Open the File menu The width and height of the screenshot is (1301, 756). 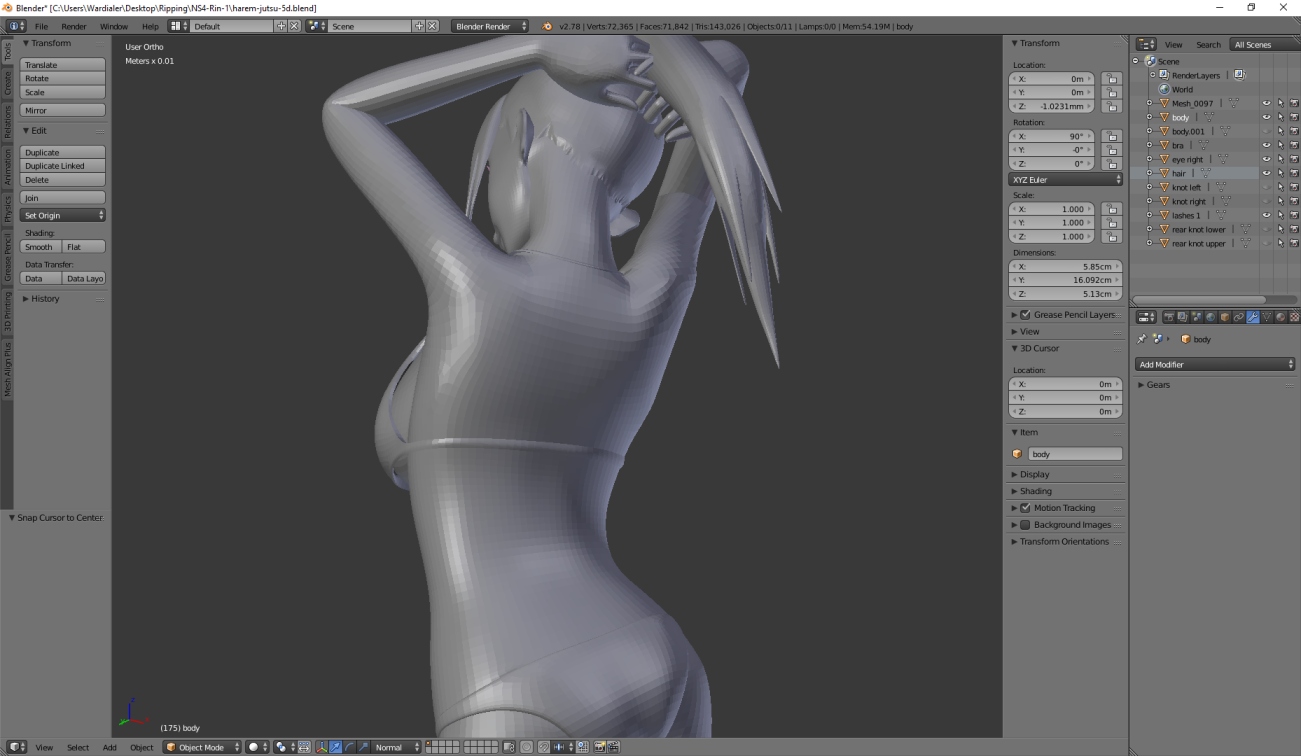pos(41,26)
